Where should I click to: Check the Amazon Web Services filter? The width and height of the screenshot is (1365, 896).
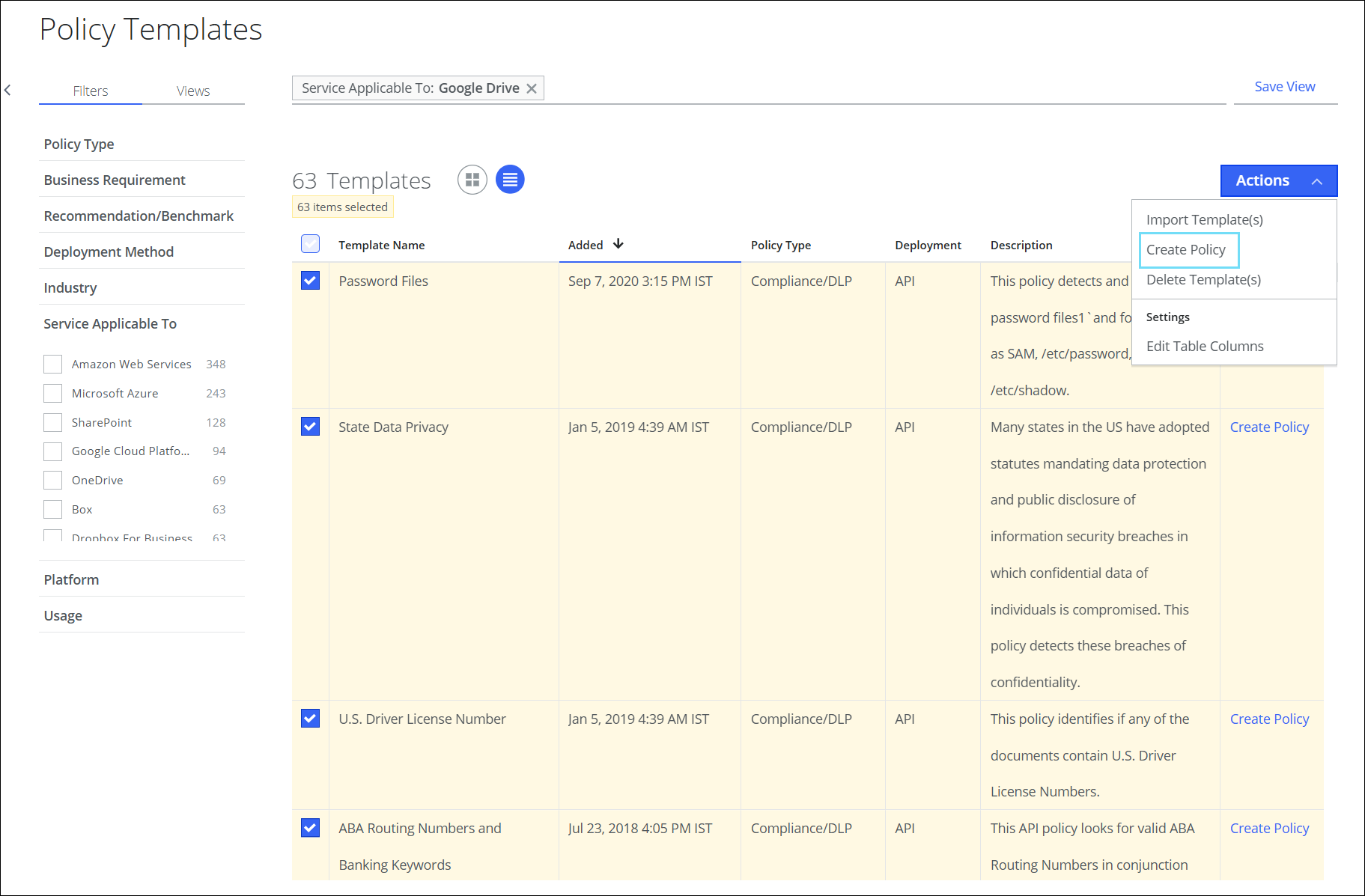pyautogui.click(x=53, y=365)
